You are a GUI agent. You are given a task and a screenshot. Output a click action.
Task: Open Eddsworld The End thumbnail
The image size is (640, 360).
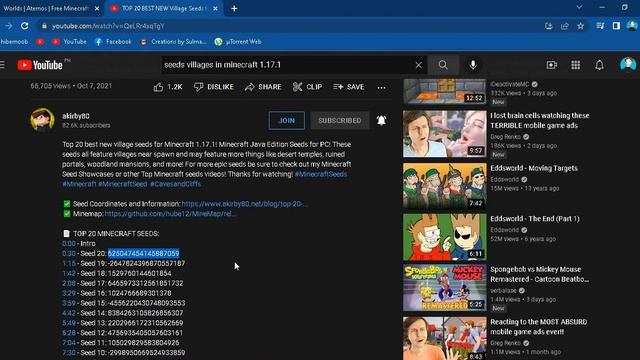point(445,237)
